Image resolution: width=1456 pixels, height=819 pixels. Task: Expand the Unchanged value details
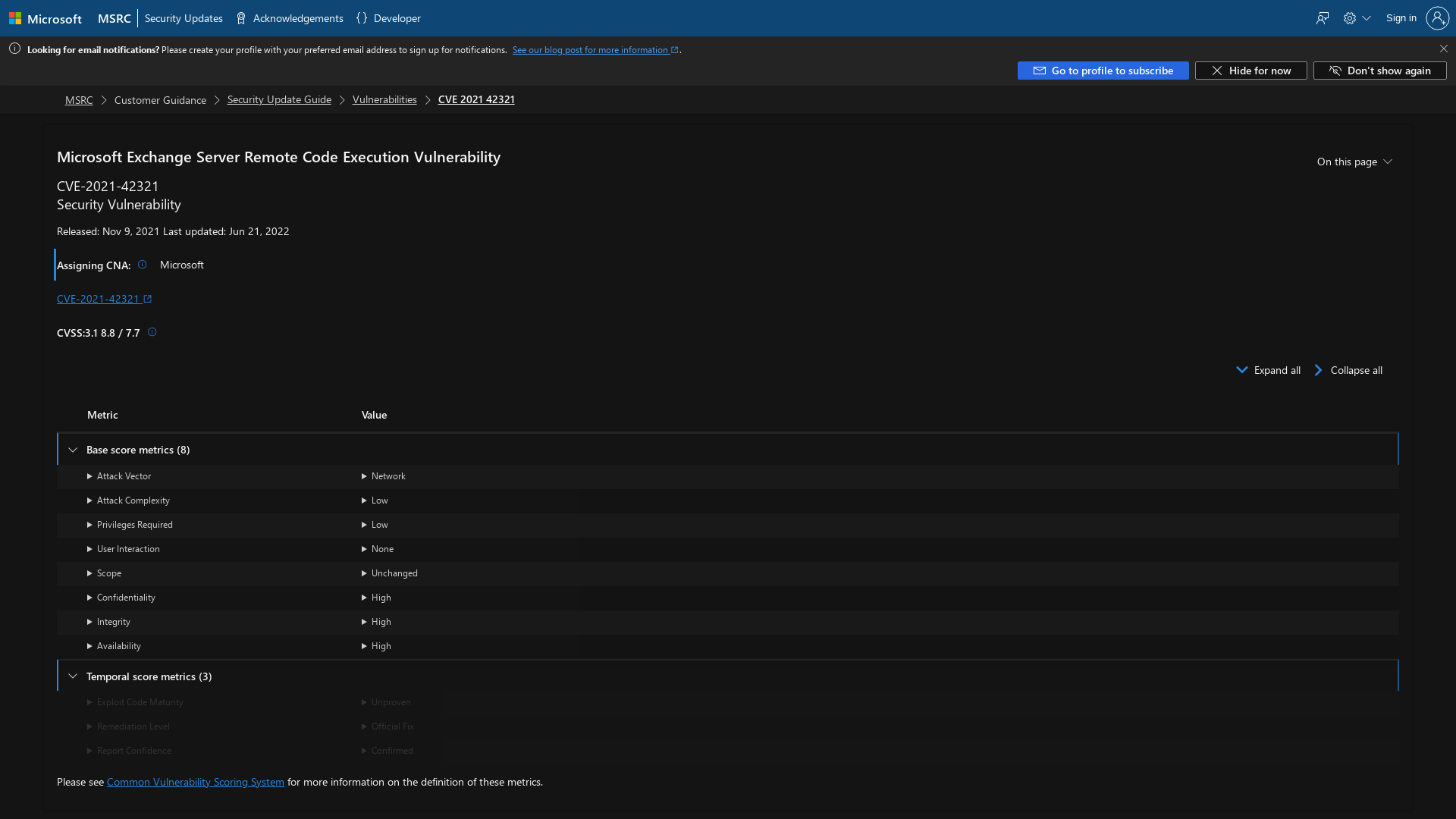coord(390,573)
